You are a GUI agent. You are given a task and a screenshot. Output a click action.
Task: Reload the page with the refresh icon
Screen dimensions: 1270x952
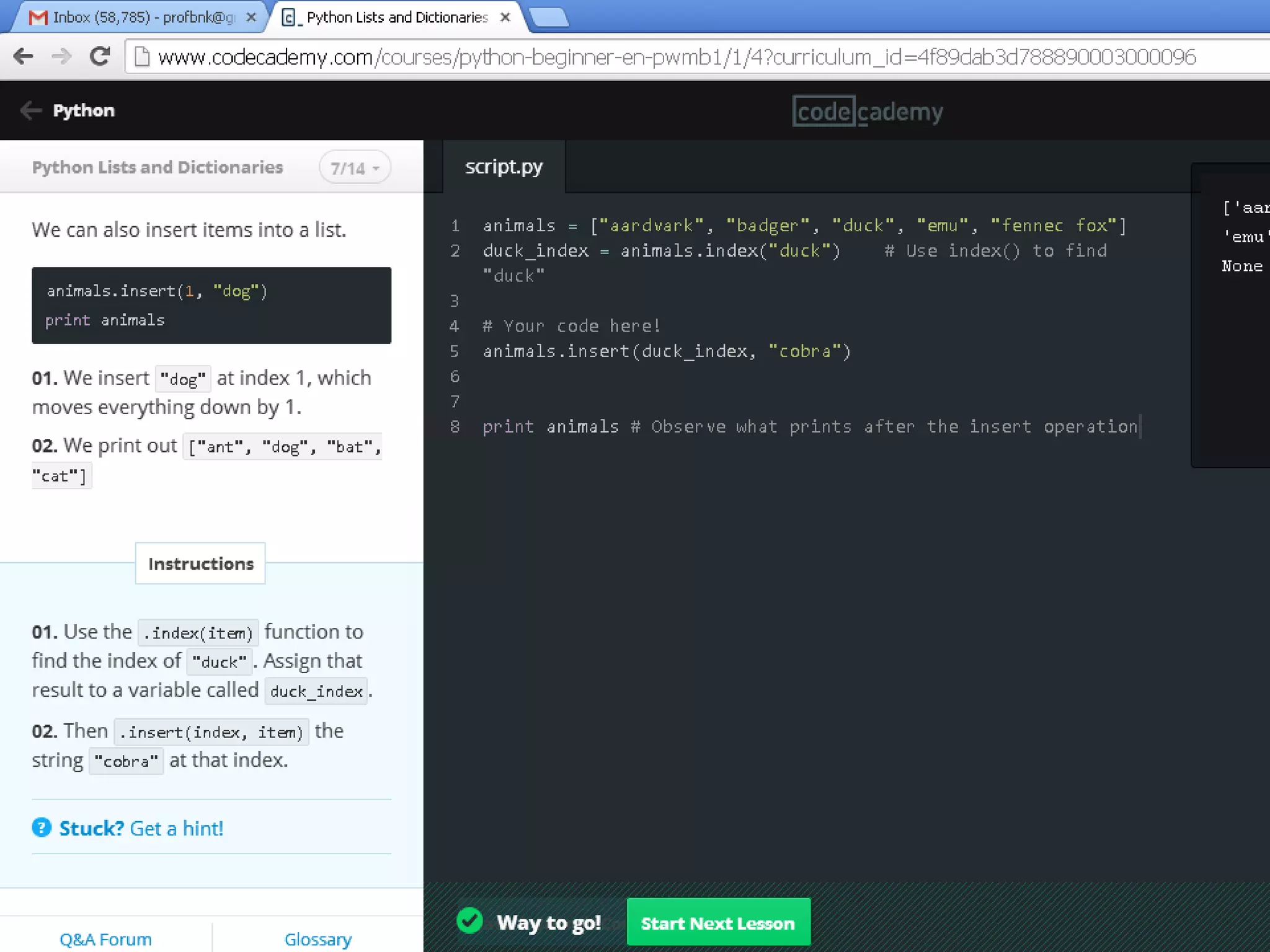[100, 56]
